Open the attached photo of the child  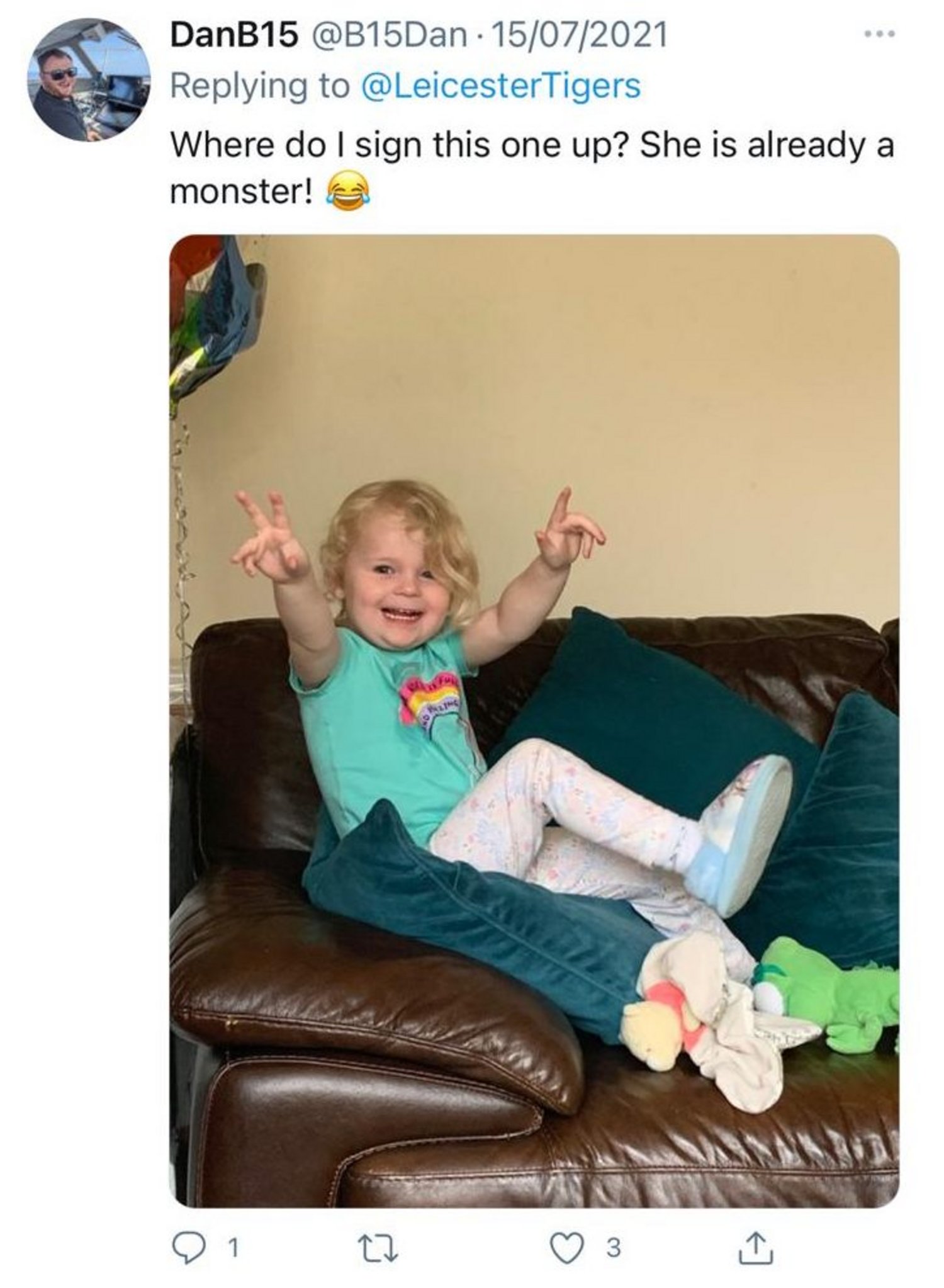tap(534, 721)
